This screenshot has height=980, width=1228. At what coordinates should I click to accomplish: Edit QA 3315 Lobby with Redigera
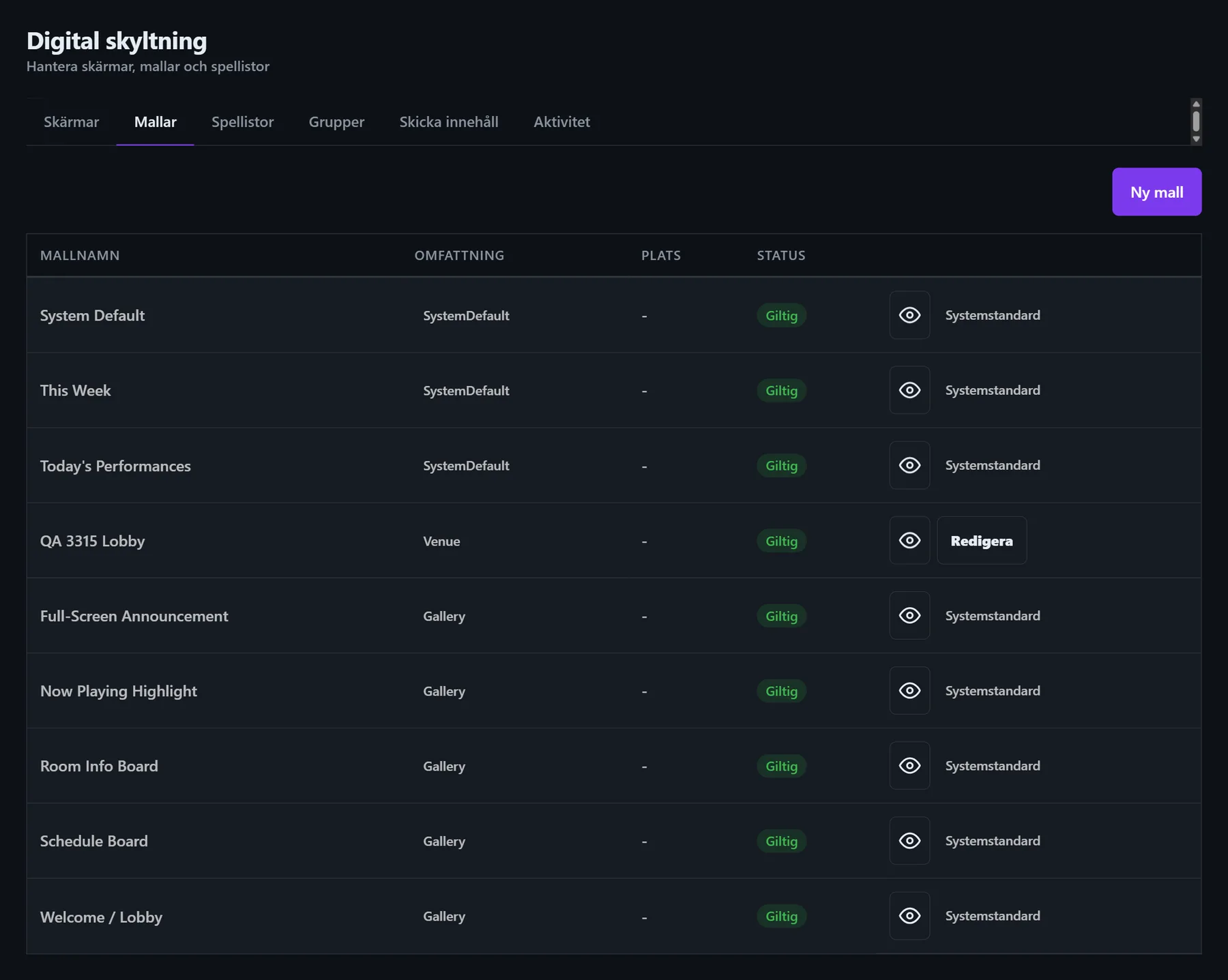982,540
